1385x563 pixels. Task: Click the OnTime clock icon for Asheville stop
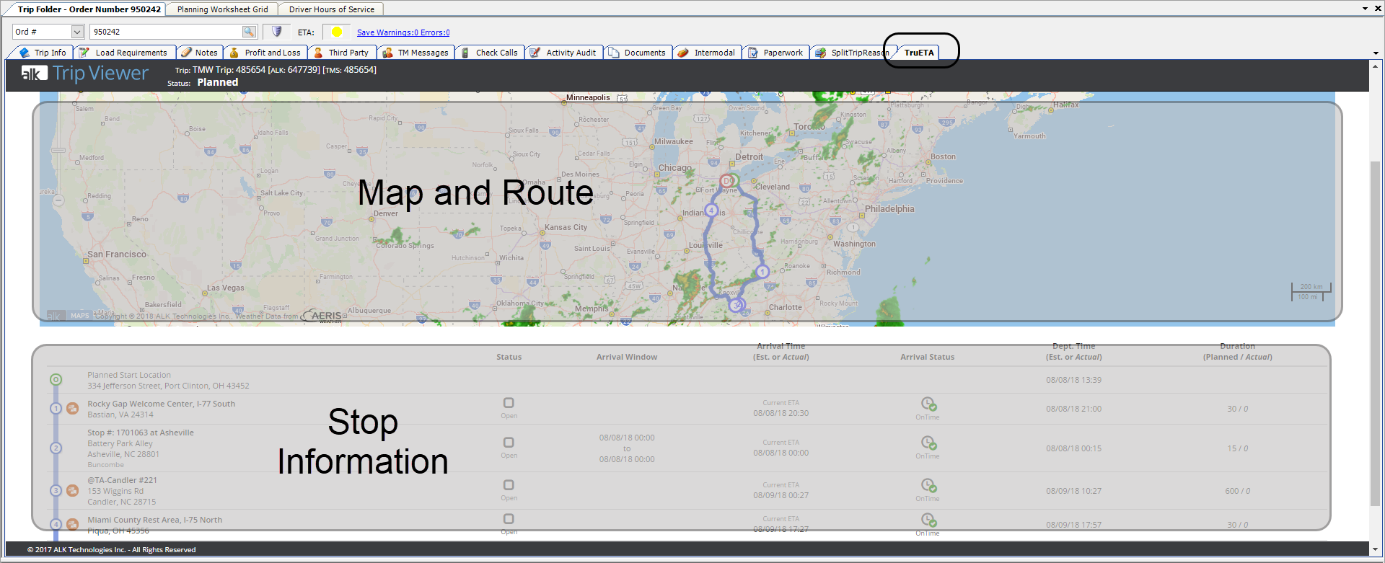click(928, 443)
